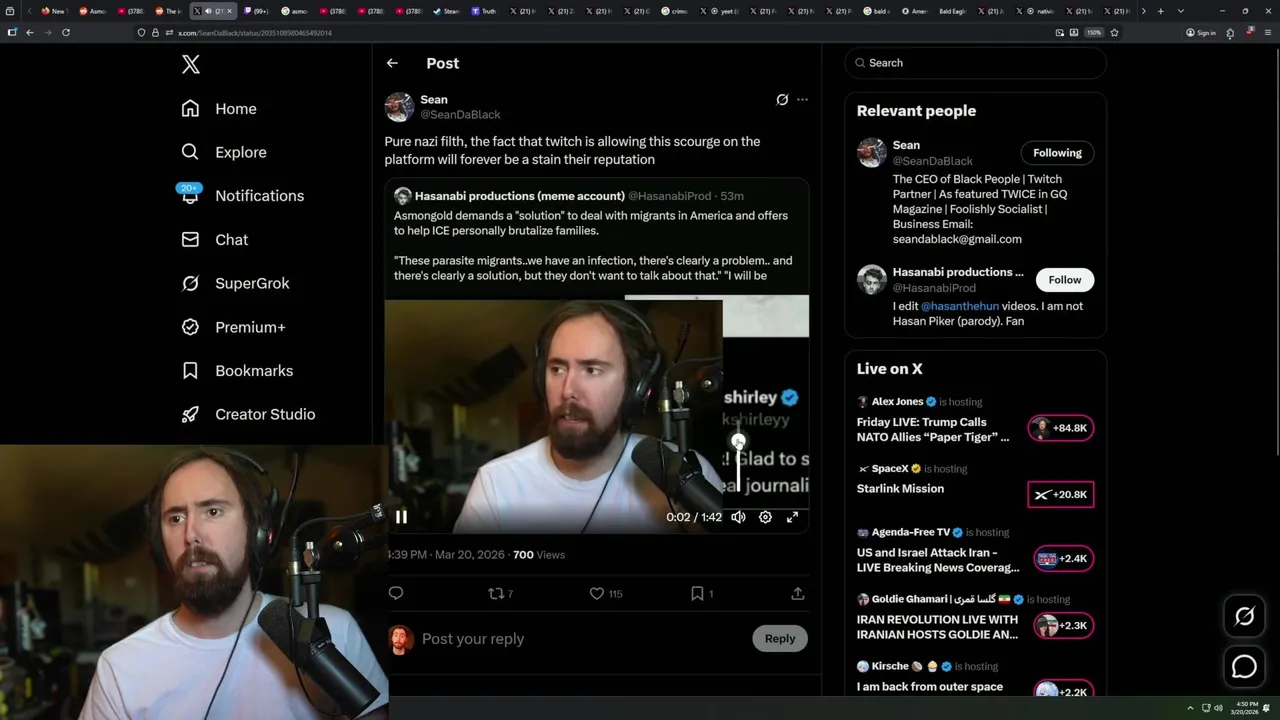Click Sean's avatar in Relevant people

click(x=871, y=153)
